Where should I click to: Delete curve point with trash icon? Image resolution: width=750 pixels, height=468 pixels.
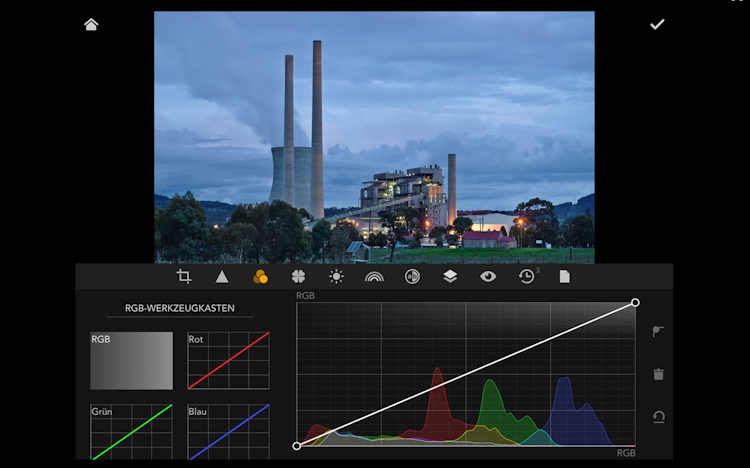coord(658,374)
